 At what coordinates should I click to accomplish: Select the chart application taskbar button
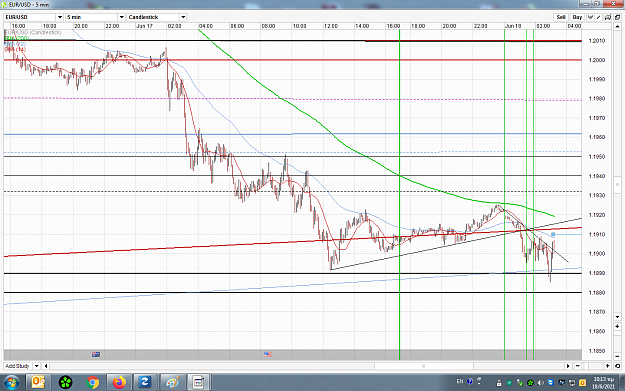click(x=199, y=383)
